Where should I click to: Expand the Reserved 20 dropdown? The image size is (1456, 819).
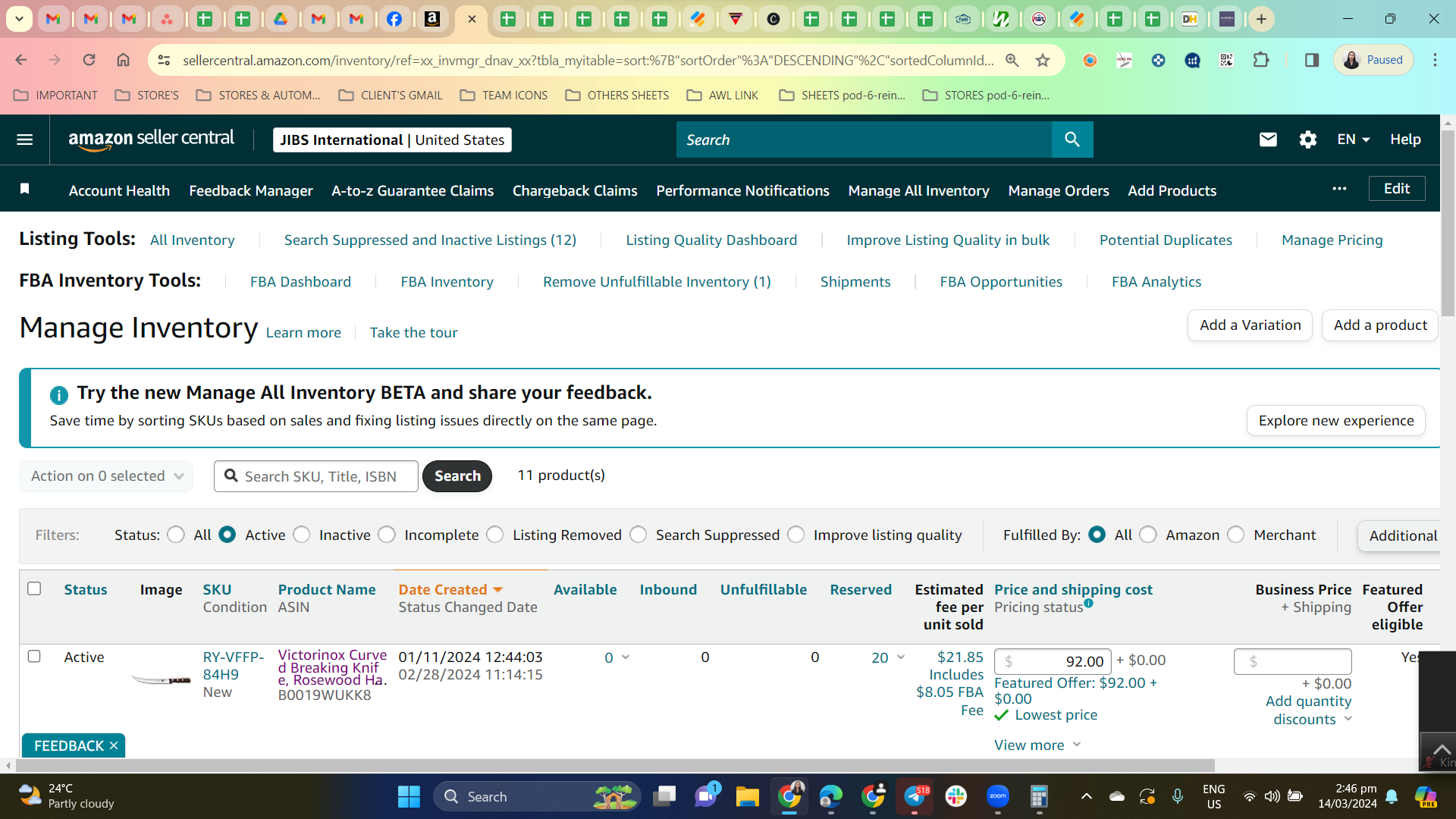[901, 657]
